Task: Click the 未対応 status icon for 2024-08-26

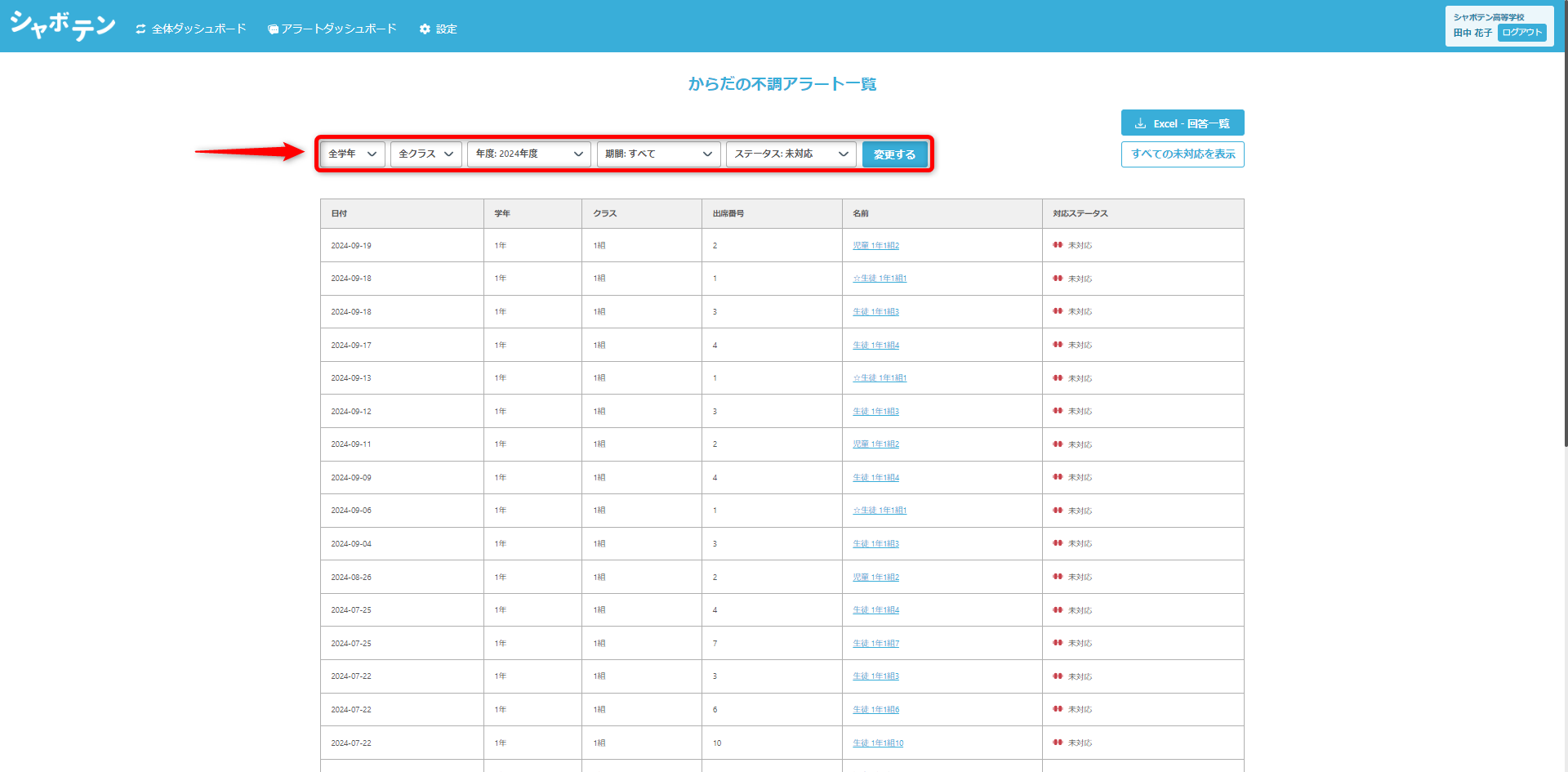Action: pos(1058,577)
